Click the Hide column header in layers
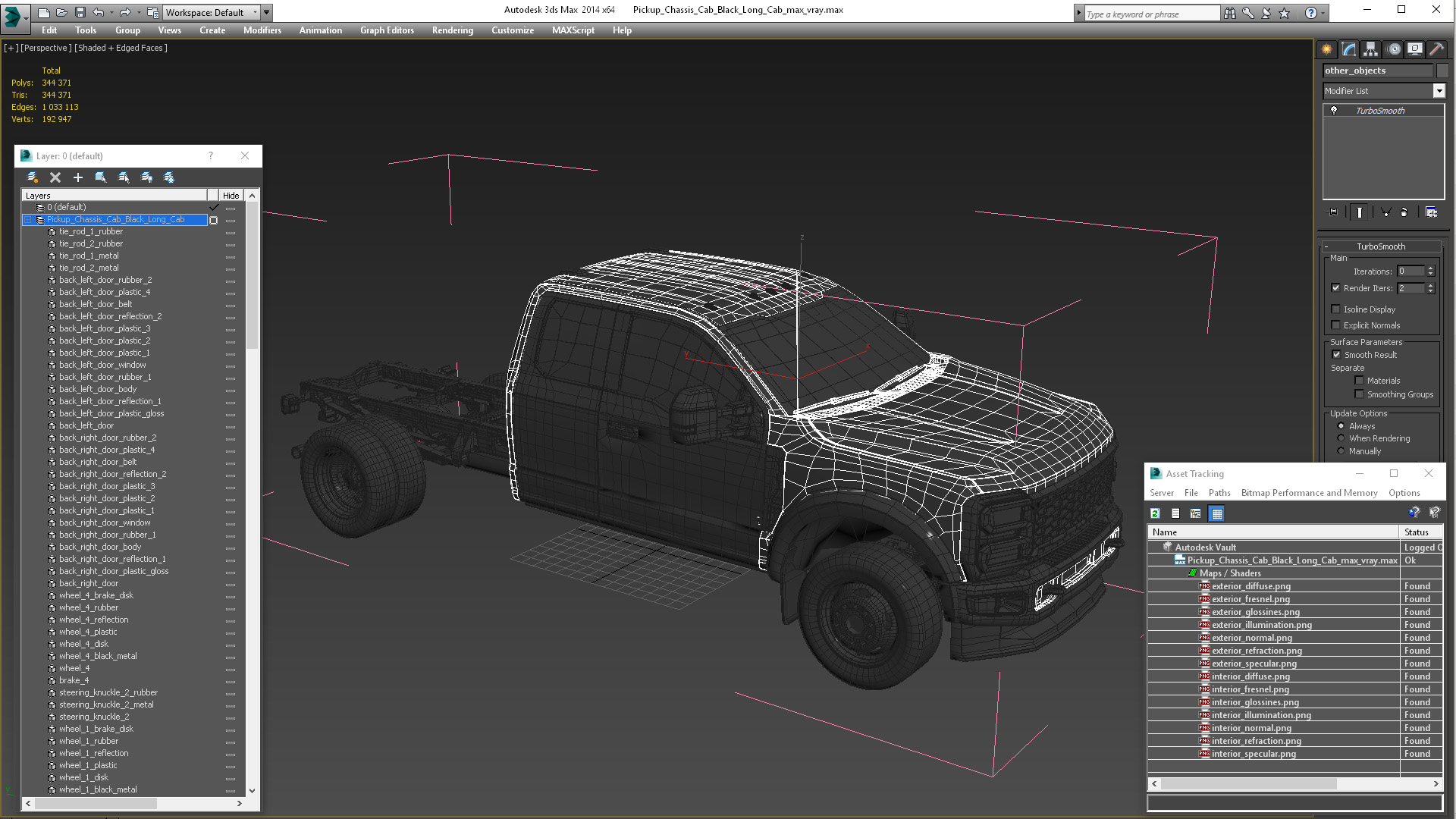This screenshot has width=1456, height=819. (231, 196)
